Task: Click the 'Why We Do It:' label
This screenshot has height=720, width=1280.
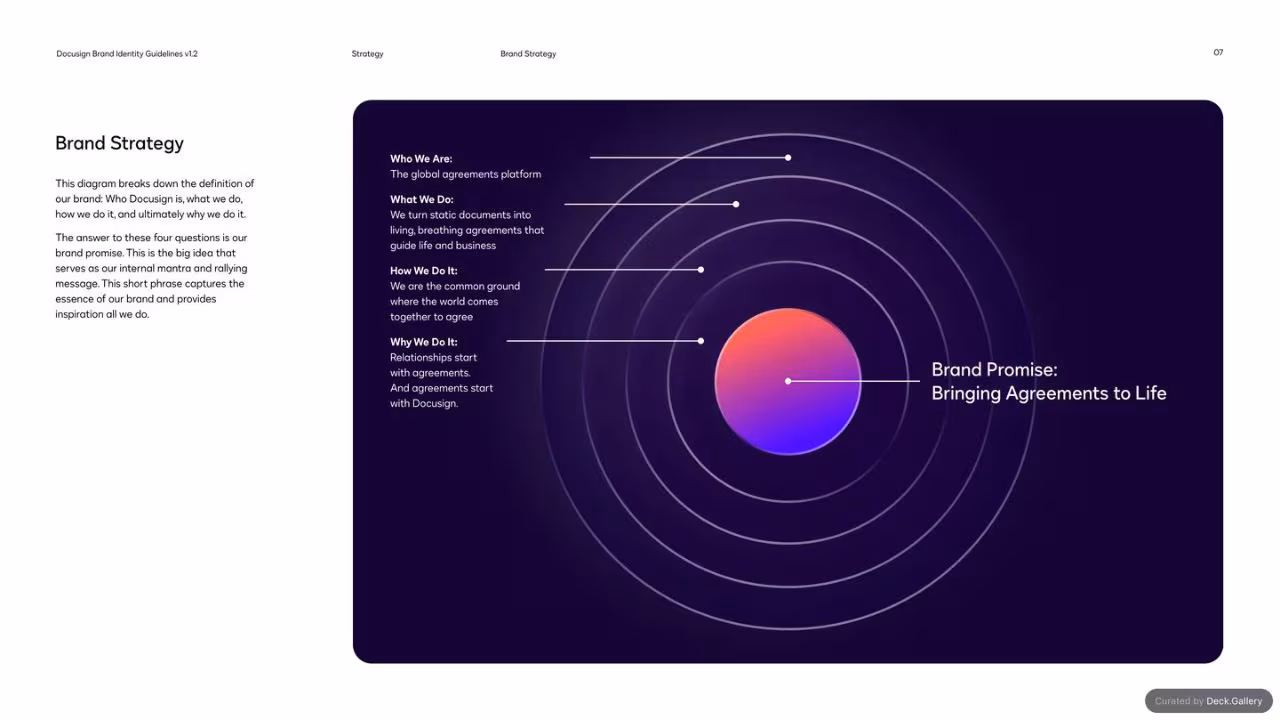Action: [424, 342]
